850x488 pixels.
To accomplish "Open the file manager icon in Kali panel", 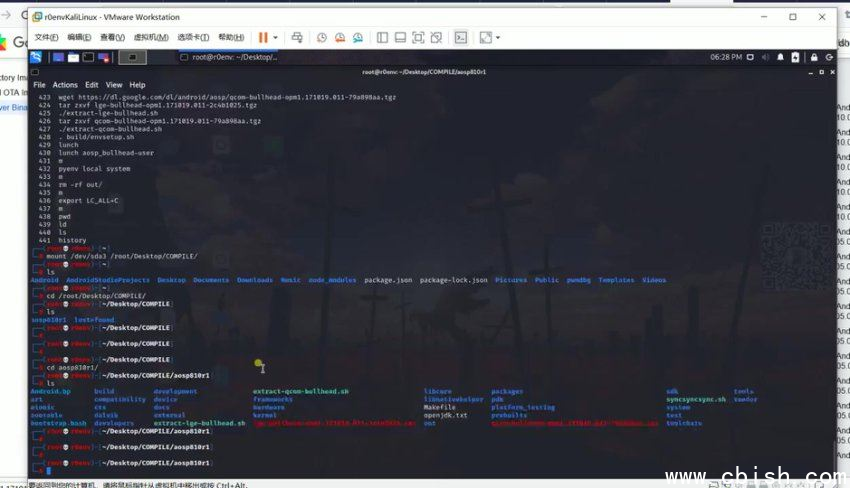I will [73, 57].
